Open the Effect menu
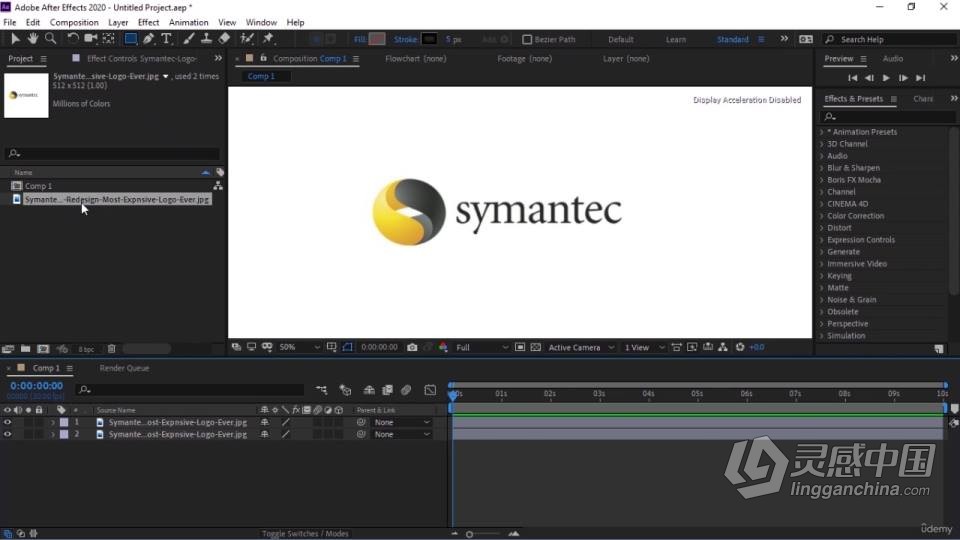The image size is (960, 540). pyautogui.click(x=148, y=23)
